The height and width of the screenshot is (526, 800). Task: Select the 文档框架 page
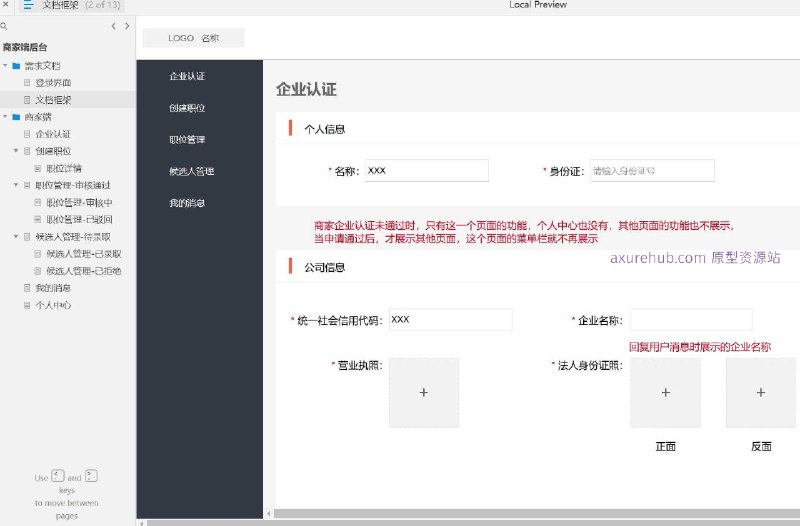[x=53, y=100]
